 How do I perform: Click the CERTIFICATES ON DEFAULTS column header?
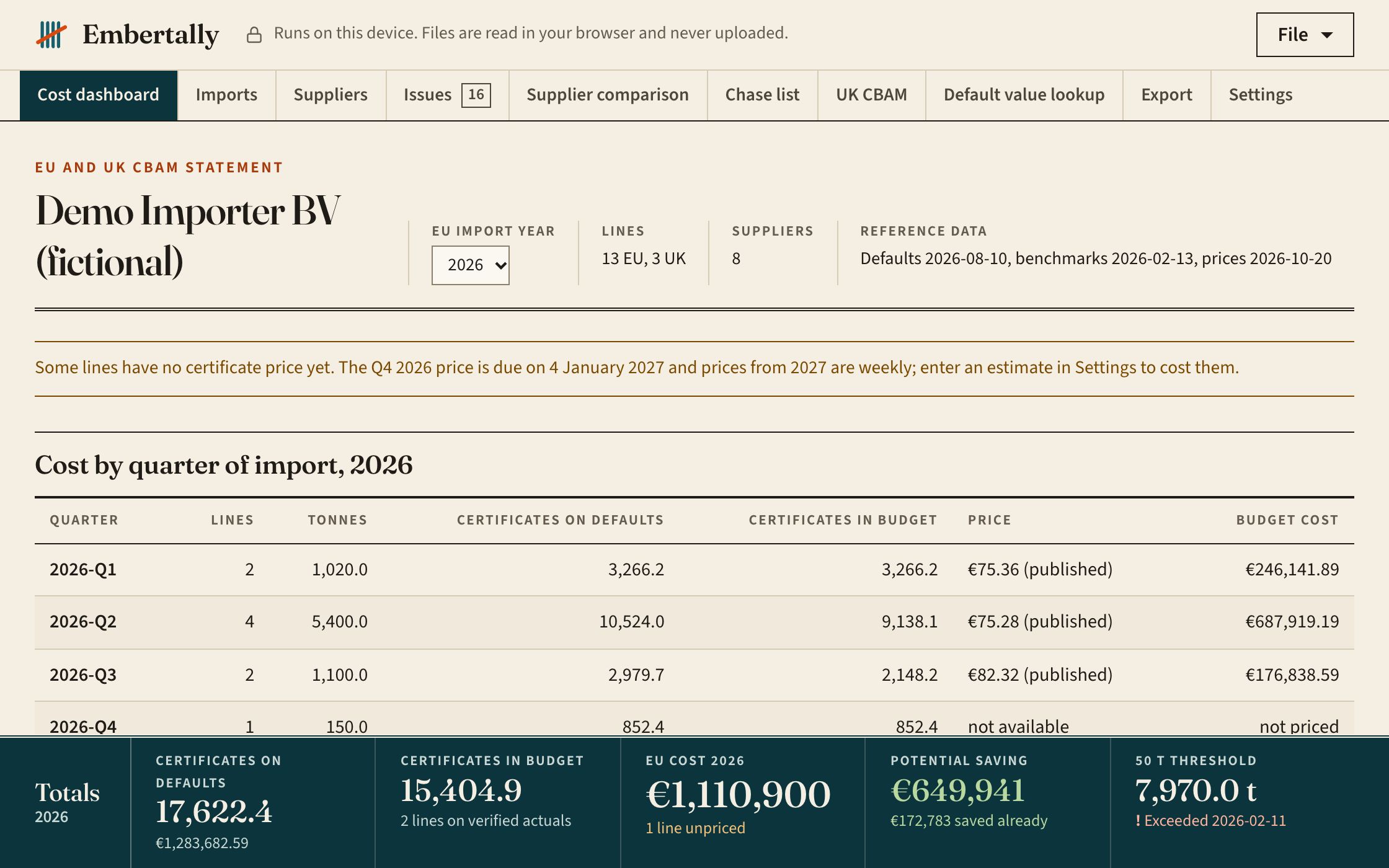(561, 520)
